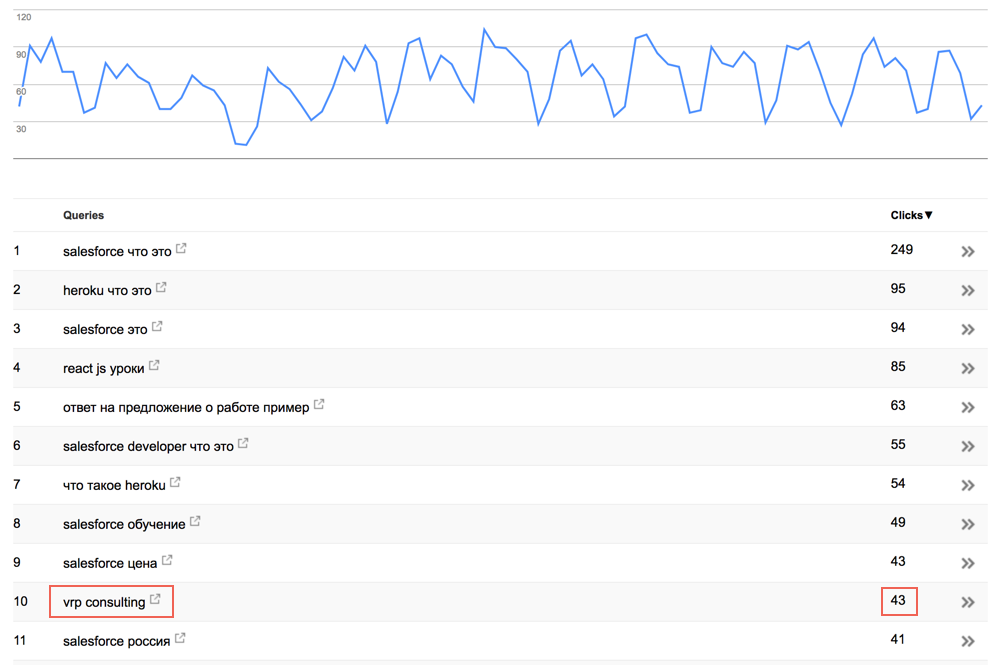The height and width of the screenshot is (665, 1003).
Task: Select the 'salesforce обучение' query text
Action: click(124, 525)
